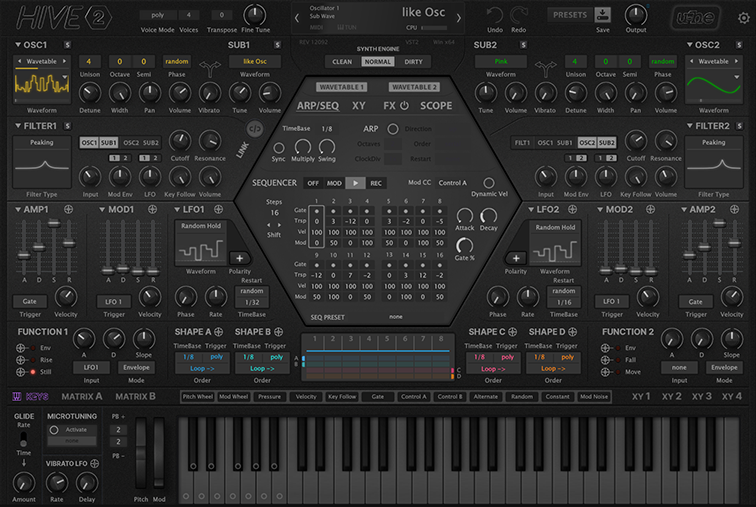The image size is (756, 507).
Task: Click the LINK filter code icon
Action: [255, 129]
